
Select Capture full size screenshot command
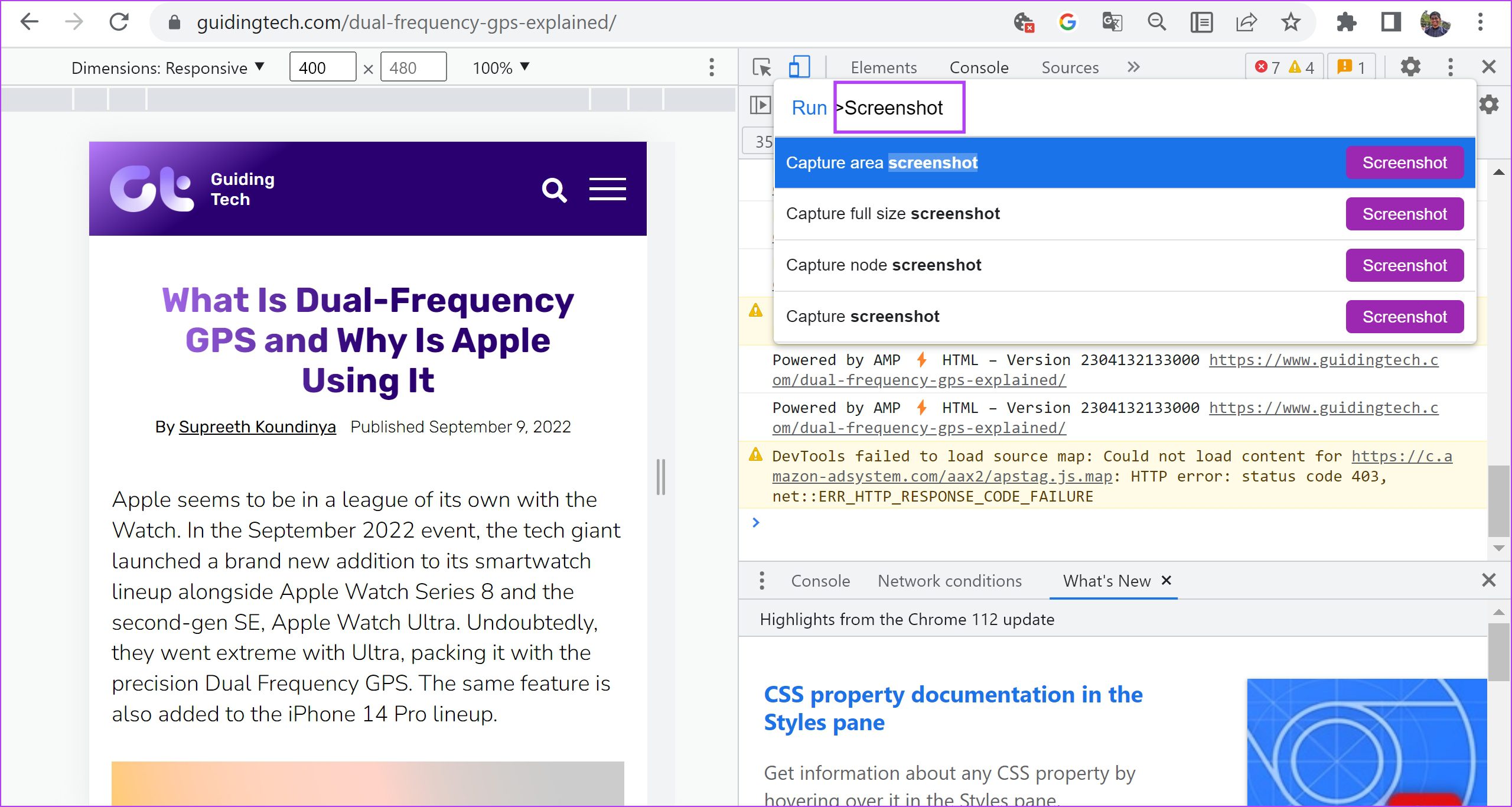tap(1125, 214)
